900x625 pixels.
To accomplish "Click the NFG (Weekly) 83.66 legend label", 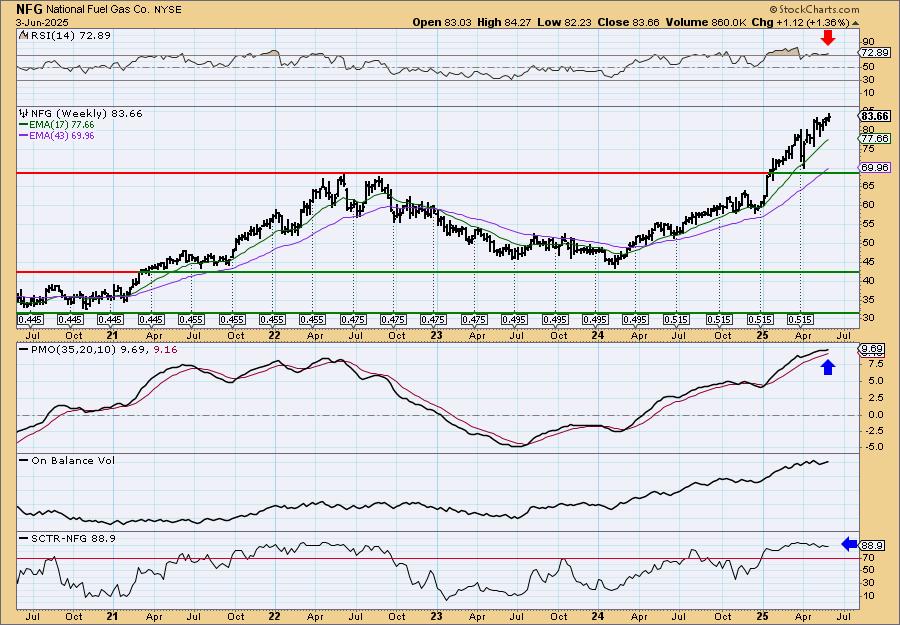I will click(86, 114).
